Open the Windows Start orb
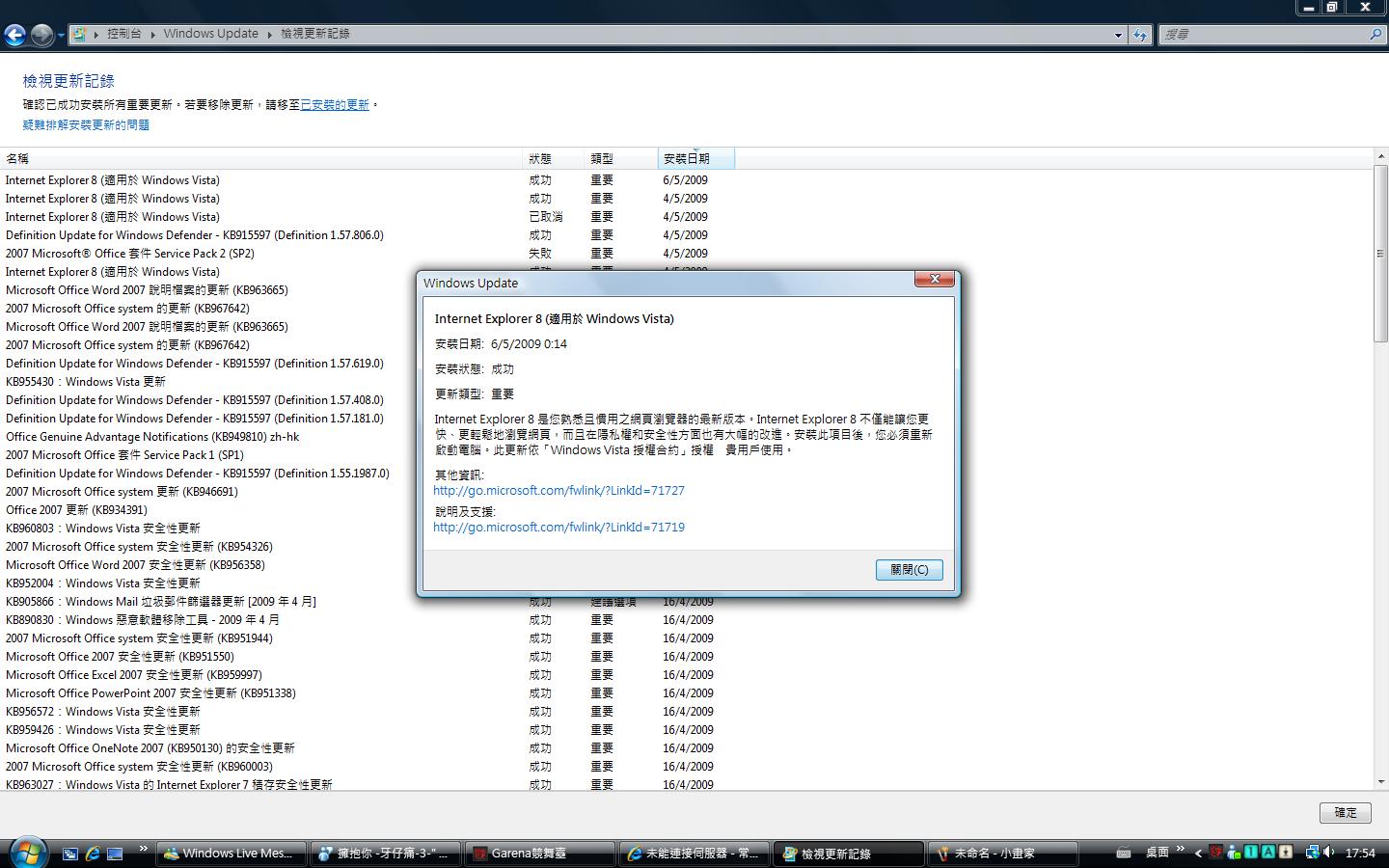 click(27, 853)
